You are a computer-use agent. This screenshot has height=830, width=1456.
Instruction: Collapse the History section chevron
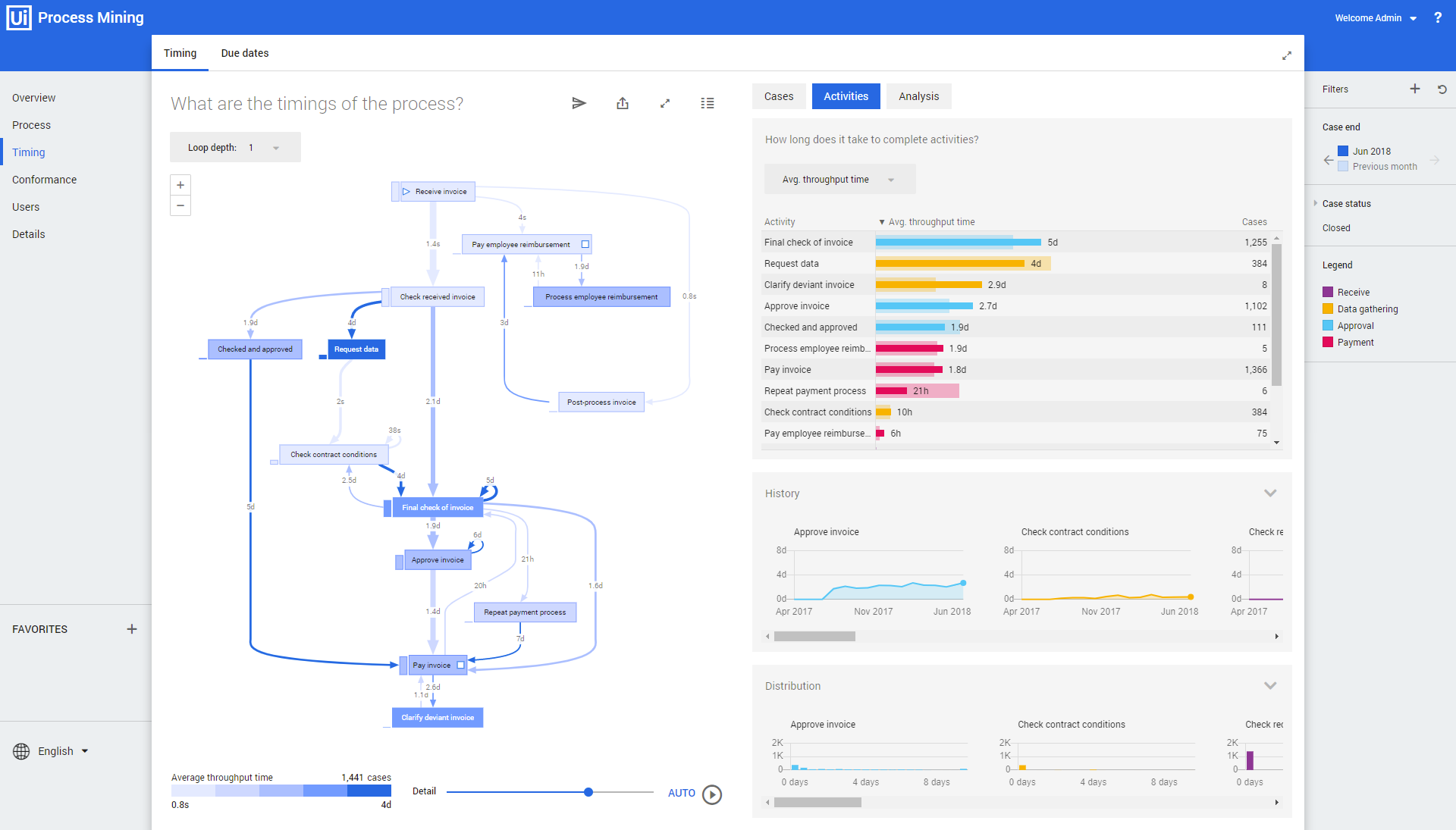[1270, 493]
